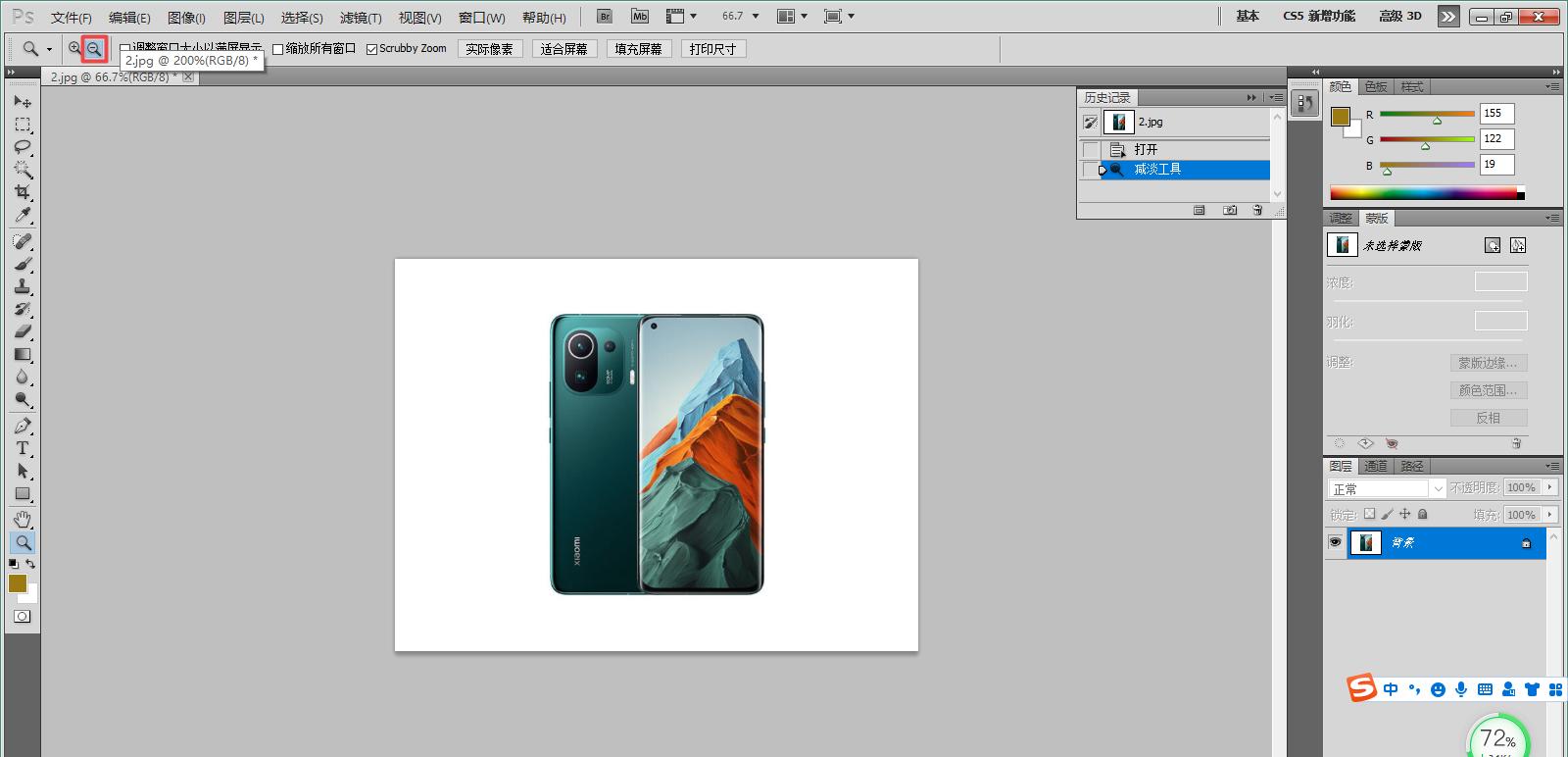Screen dimensions: 1568x757
Task: Open the layer opacity slider arrow
Action: coord(1550,487)
